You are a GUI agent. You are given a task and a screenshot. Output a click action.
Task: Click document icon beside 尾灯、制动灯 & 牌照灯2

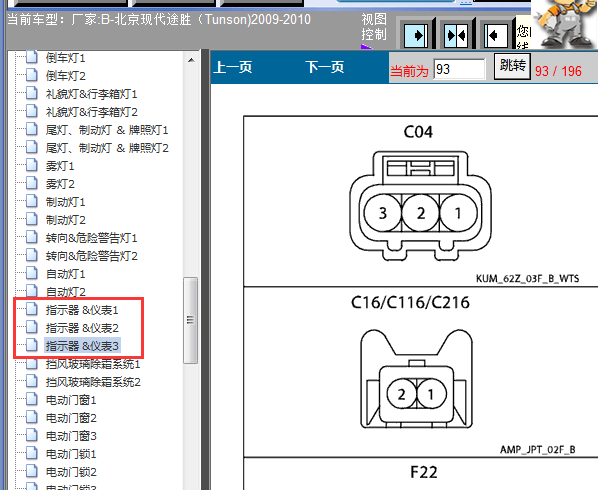click(32, 148)
